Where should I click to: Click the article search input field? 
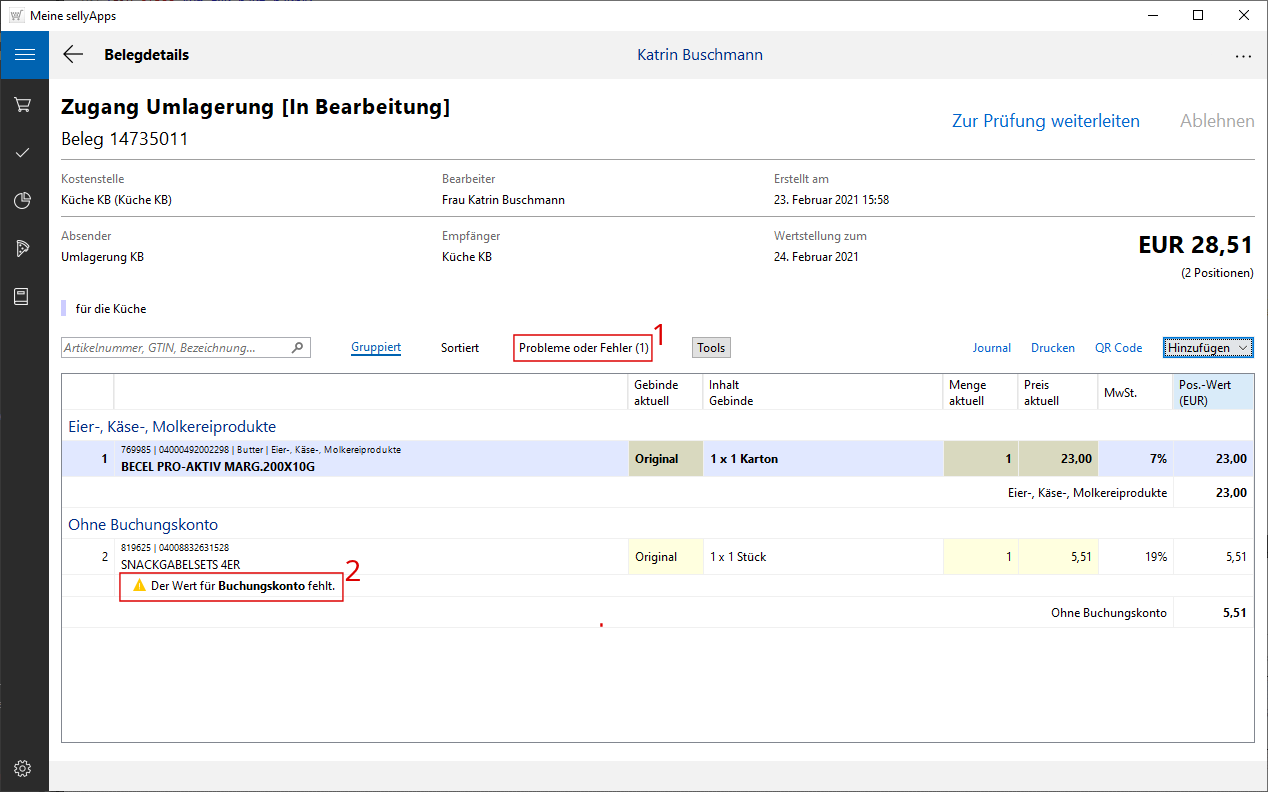coord(175,348)
